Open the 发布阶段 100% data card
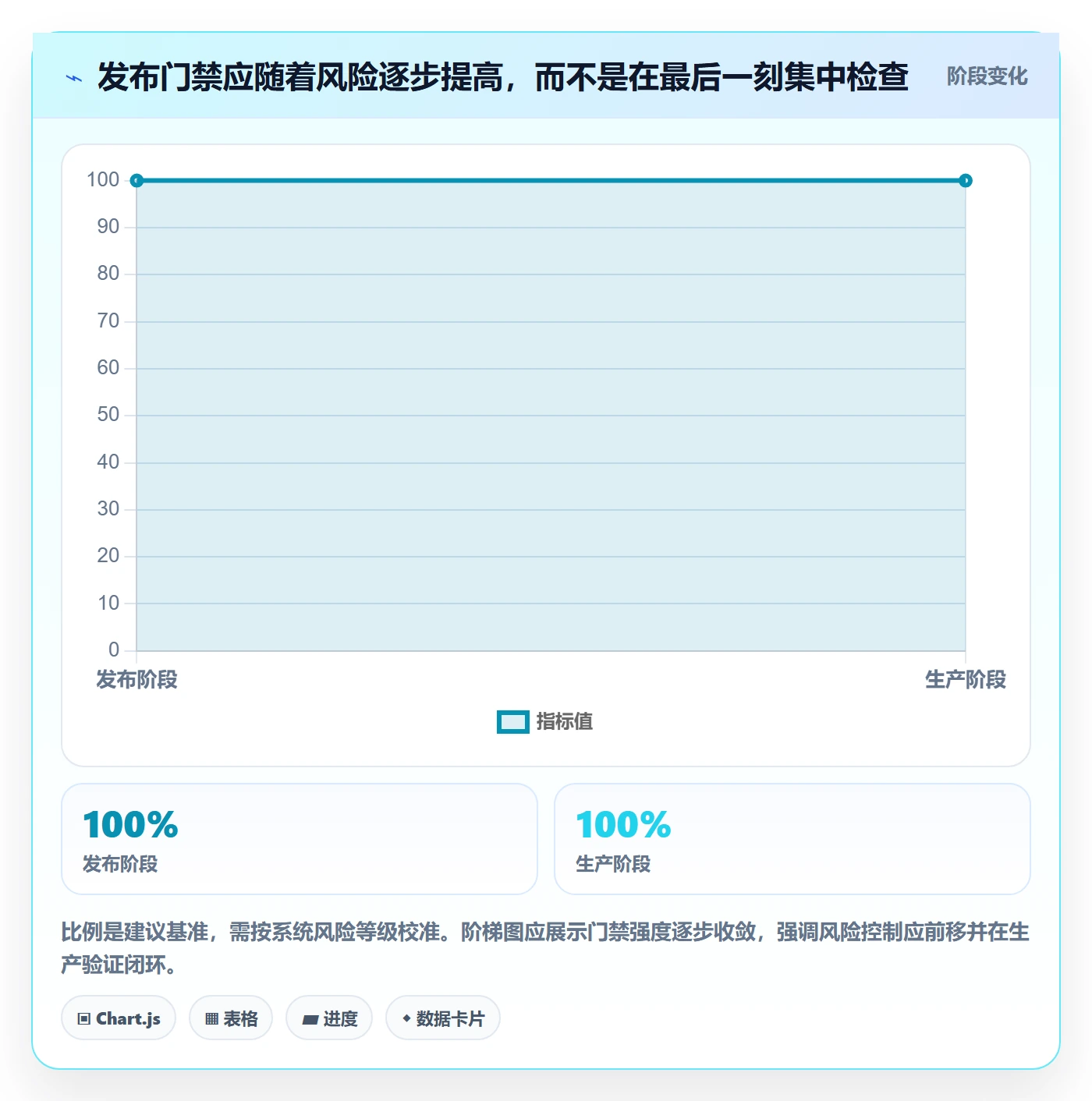 click(x=300, y=839)
